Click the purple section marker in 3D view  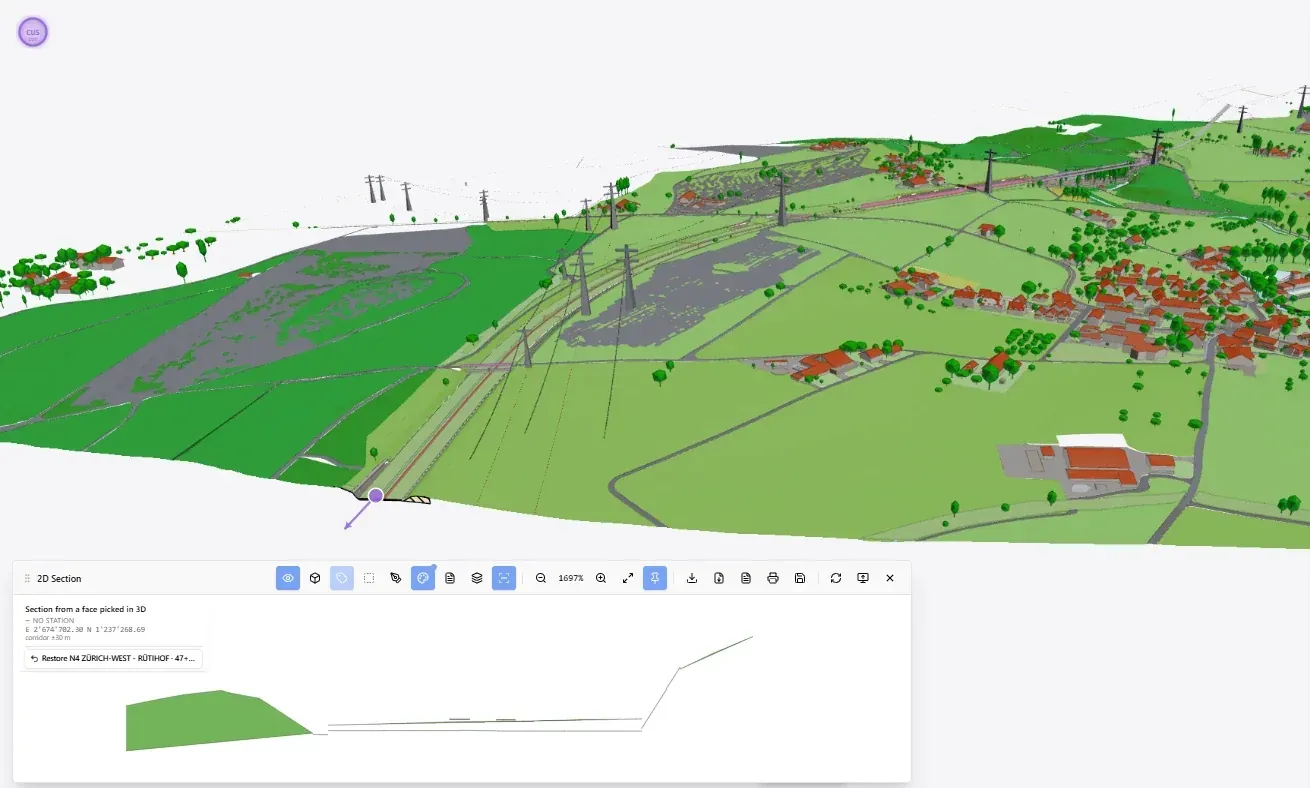tap(376, 495)
